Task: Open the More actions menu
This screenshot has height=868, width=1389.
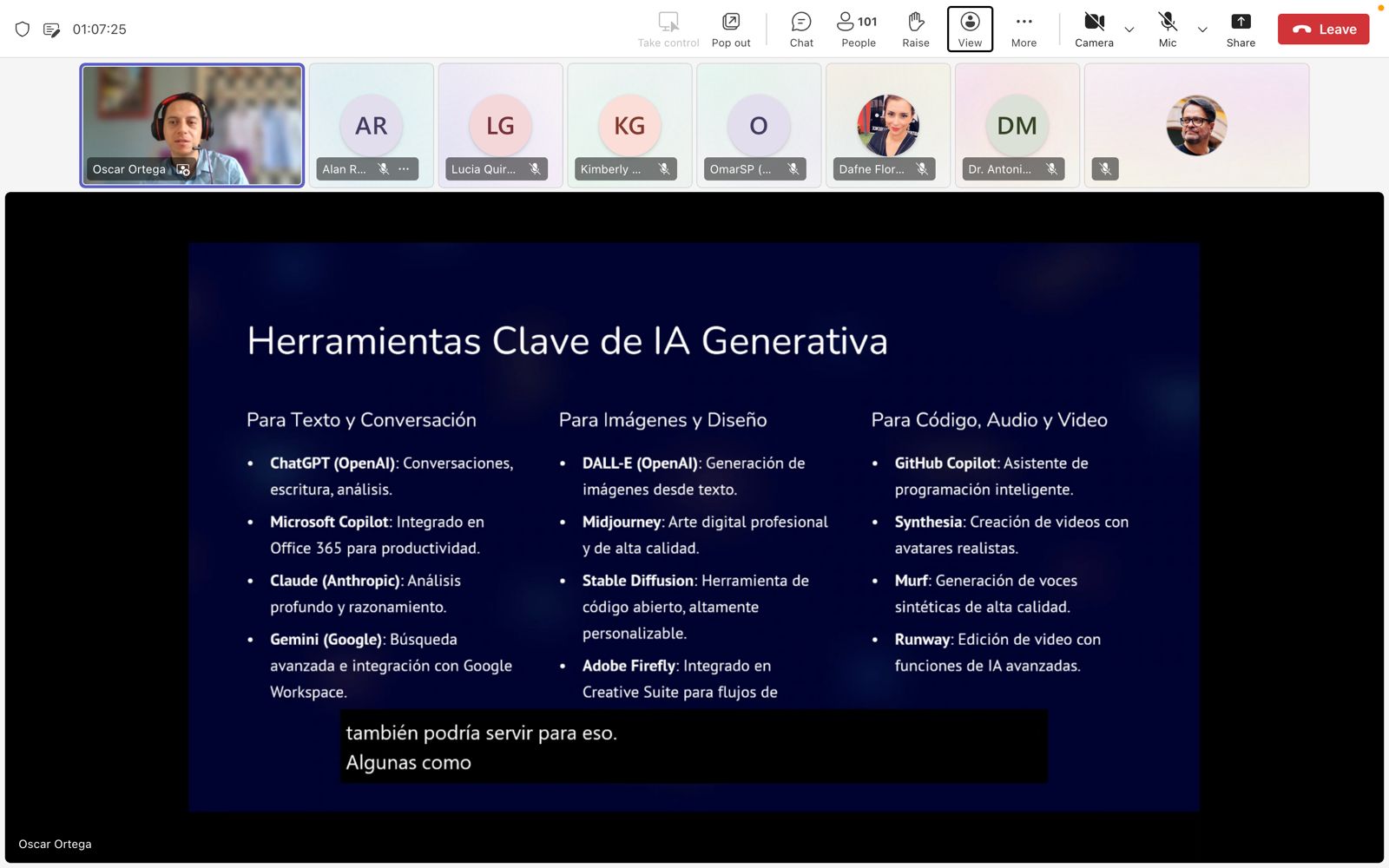Action: click(x=1024, y=30)
